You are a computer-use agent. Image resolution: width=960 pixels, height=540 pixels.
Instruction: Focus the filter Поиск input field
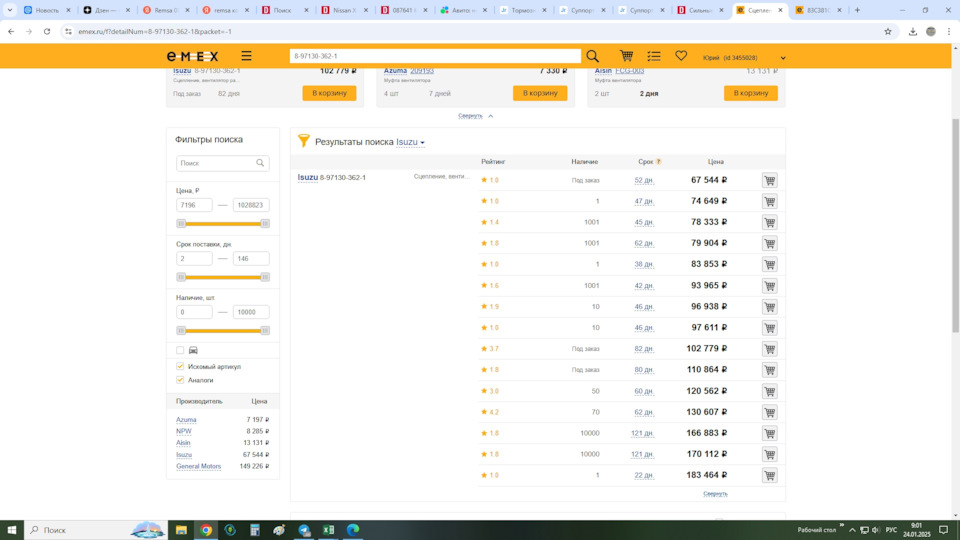(222, 163)
